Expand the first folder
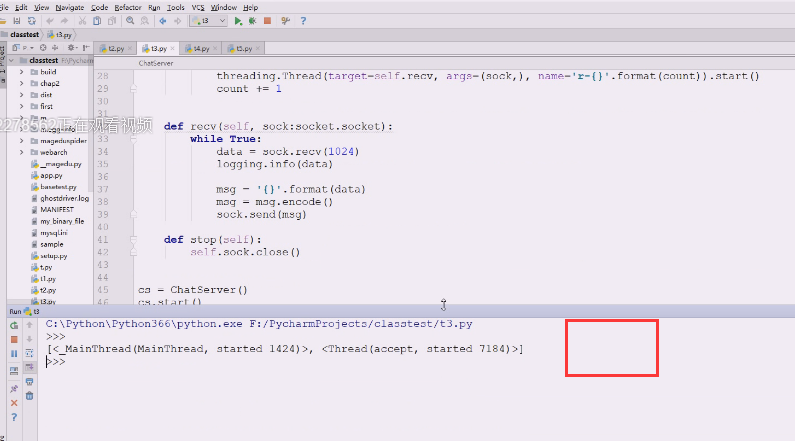This screenshot has height=441, width=795. click(21, 106)
